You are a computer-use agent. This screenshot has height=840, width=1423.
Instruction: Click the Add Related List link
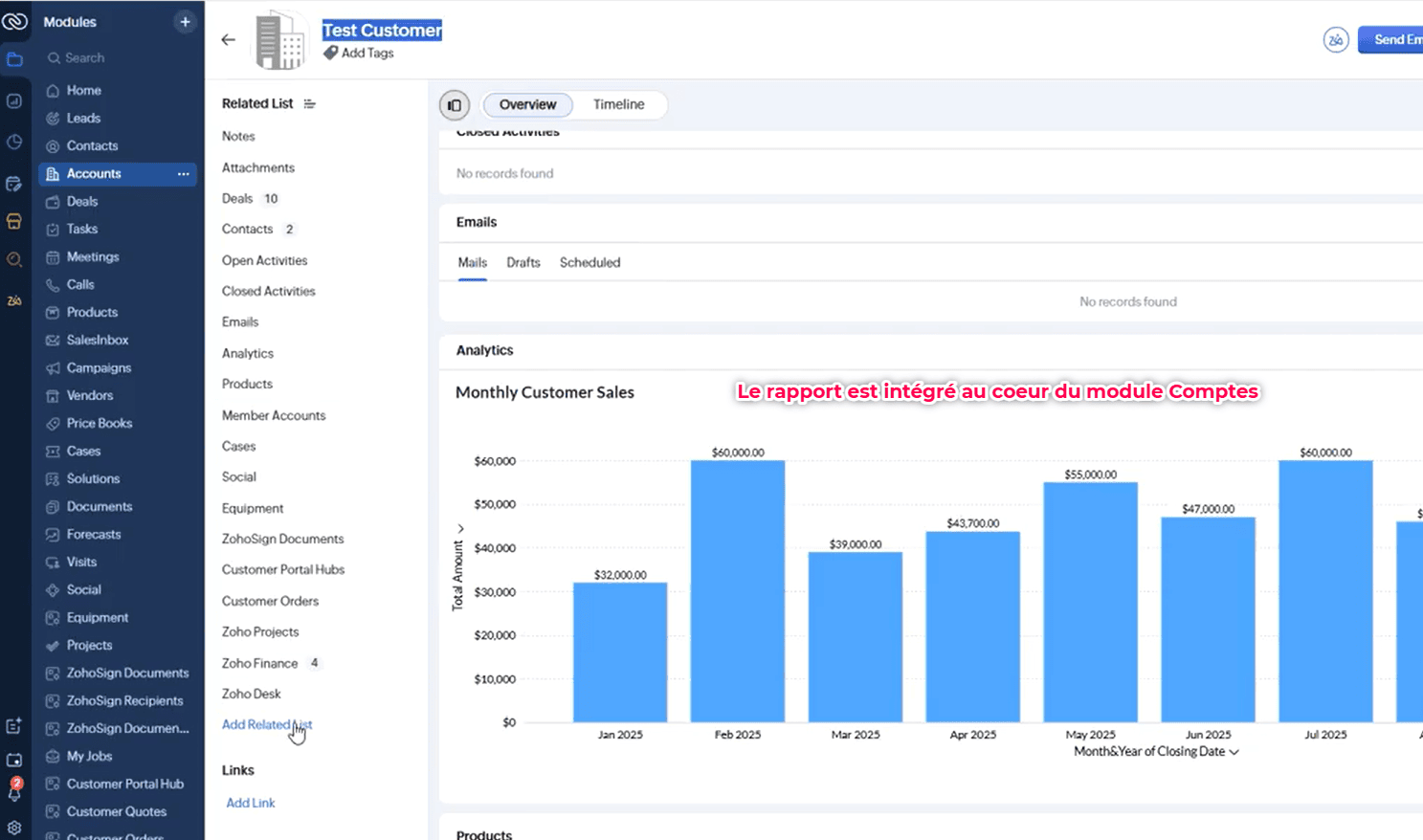pyautogui.click(x=266, y=725)
